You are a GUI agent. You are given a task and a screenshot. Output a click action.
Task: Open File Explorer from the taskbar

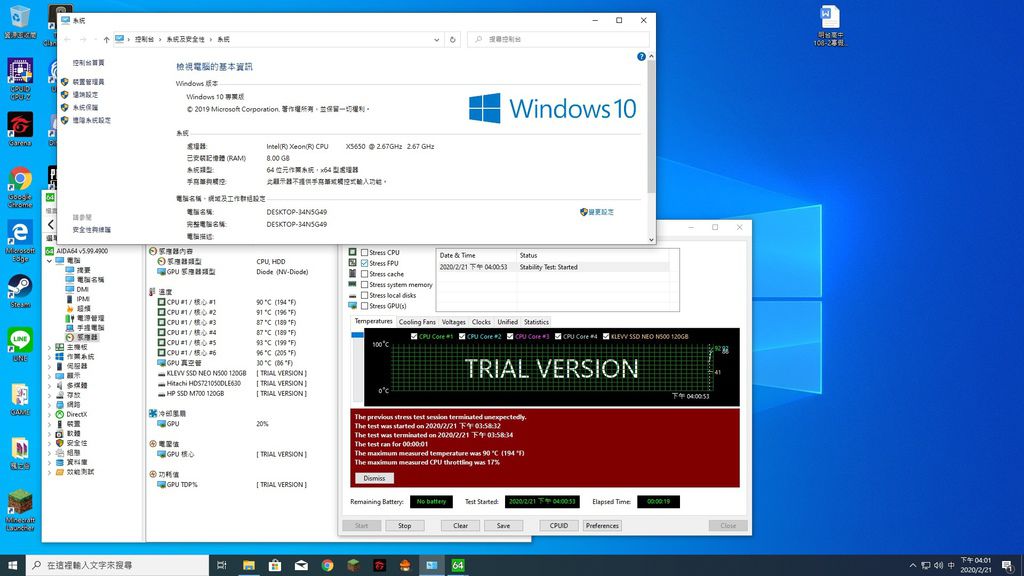click(249, 565)
